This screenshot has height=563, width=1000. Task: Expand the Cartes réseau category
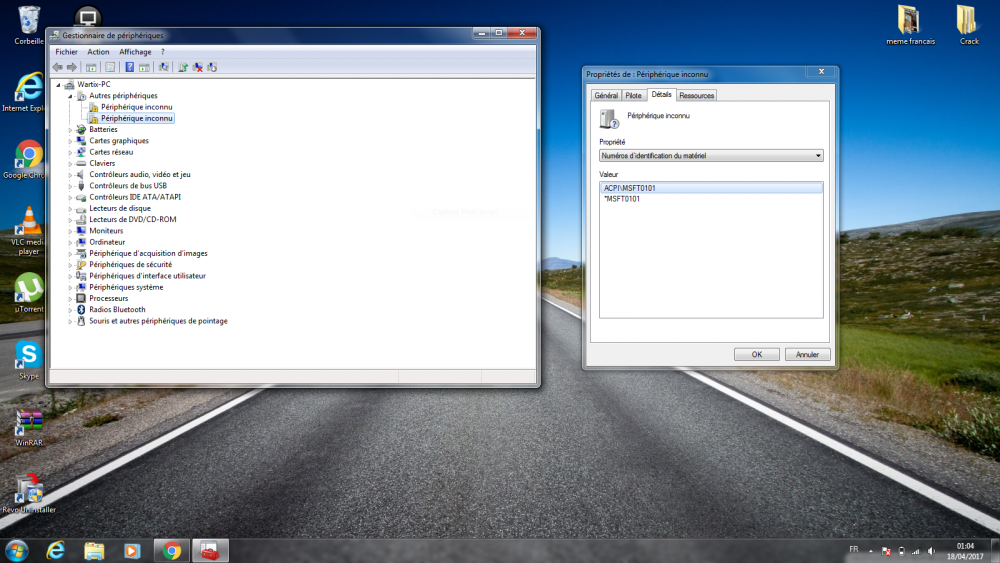(x=70, y=152)
